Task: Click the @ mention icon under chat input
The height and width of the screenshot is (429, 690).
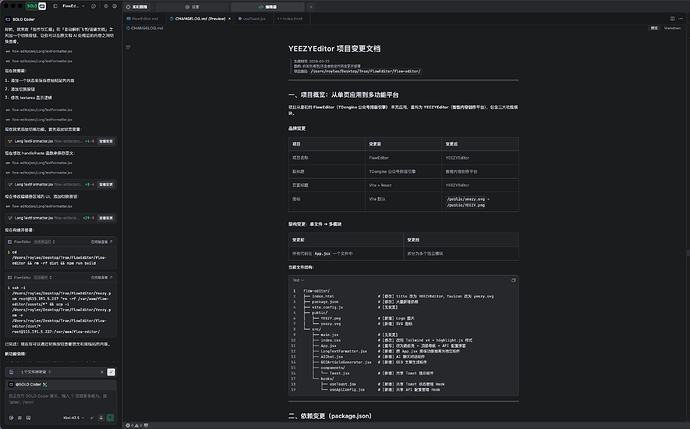Action: point(11,418)
